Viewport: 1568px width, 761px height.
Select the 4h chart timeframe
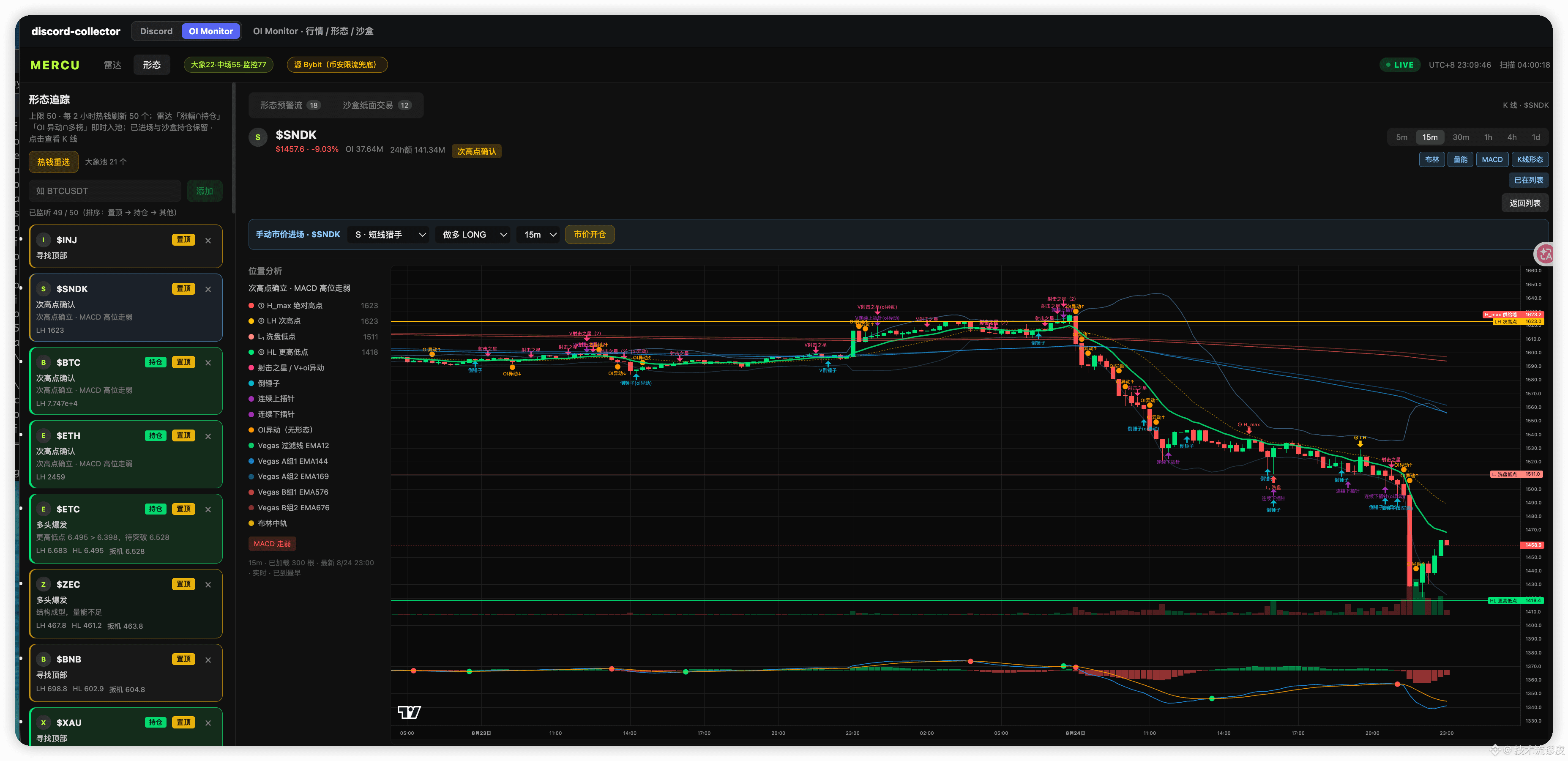pyautogui.click(x=1511, y=137)
